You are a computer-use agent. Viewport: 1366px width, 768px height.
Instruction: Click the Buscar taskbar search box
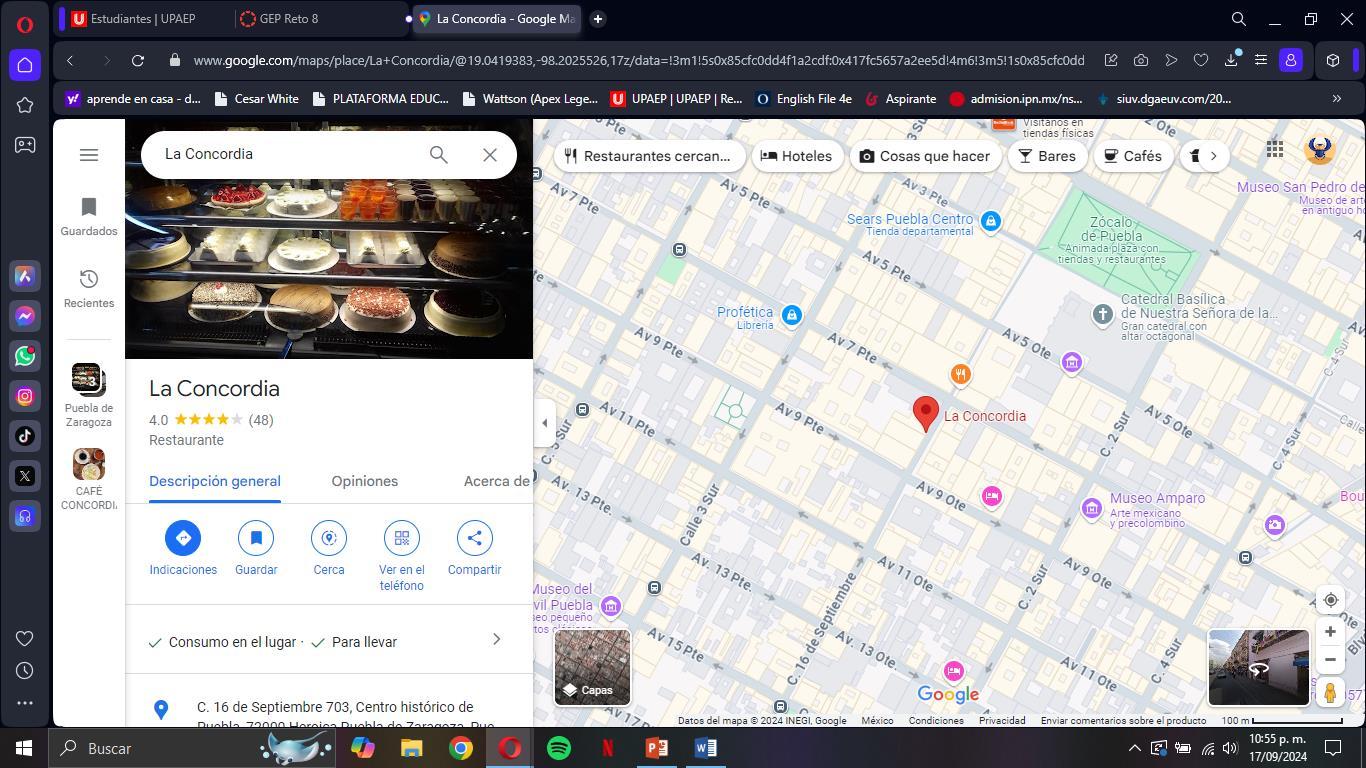(194, 748)
